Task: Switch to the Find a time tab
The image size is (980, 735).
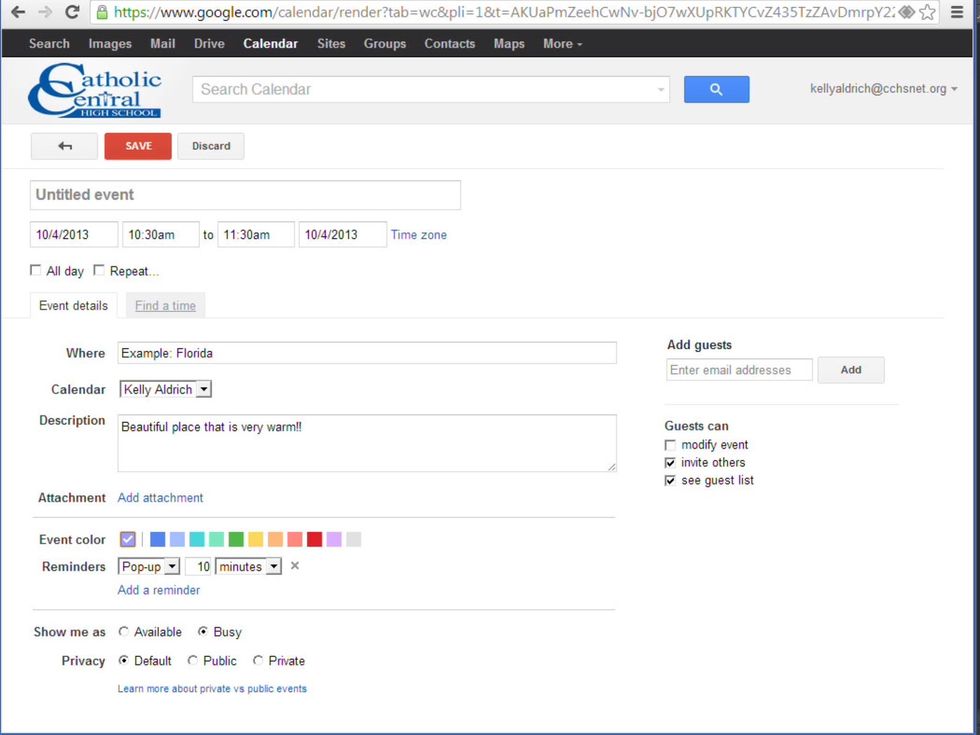Action: (x=165, y=306)
